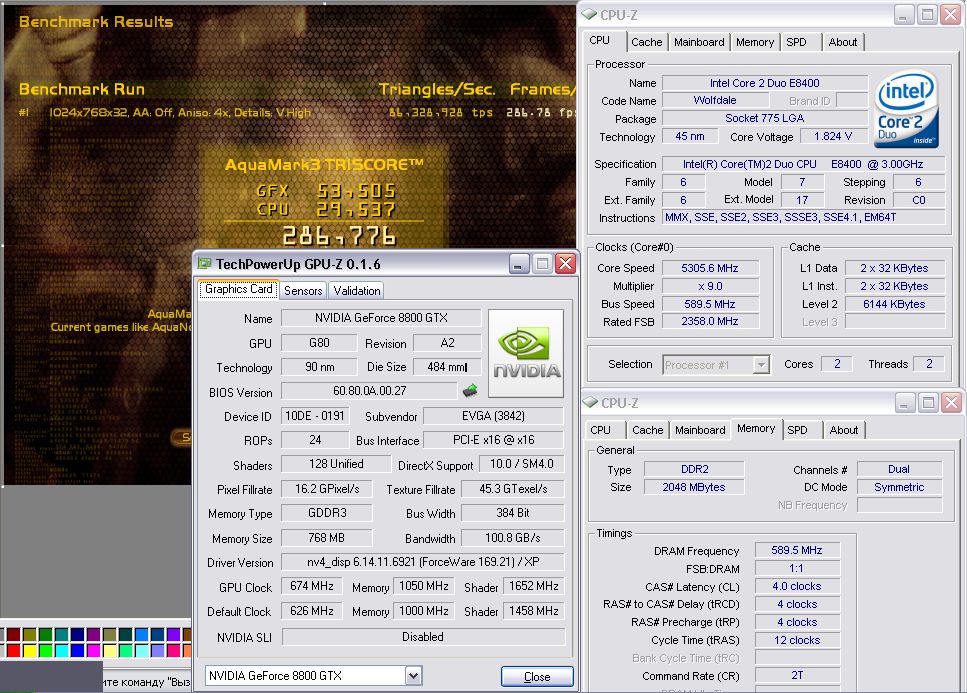Image resolution: width=967 pixels, height=693 pixels.
Task: Pick the hot pink color swatch
Action: (173, 650)
